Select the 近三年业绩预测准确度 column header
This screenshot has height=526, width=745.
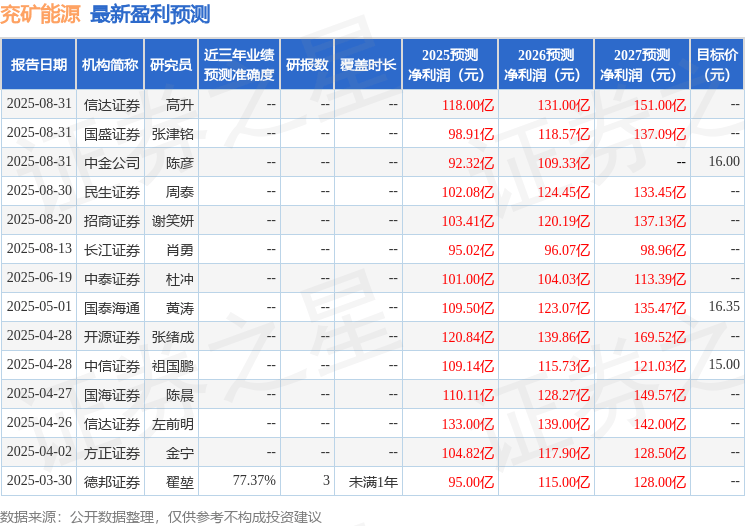tap(239, 65)
